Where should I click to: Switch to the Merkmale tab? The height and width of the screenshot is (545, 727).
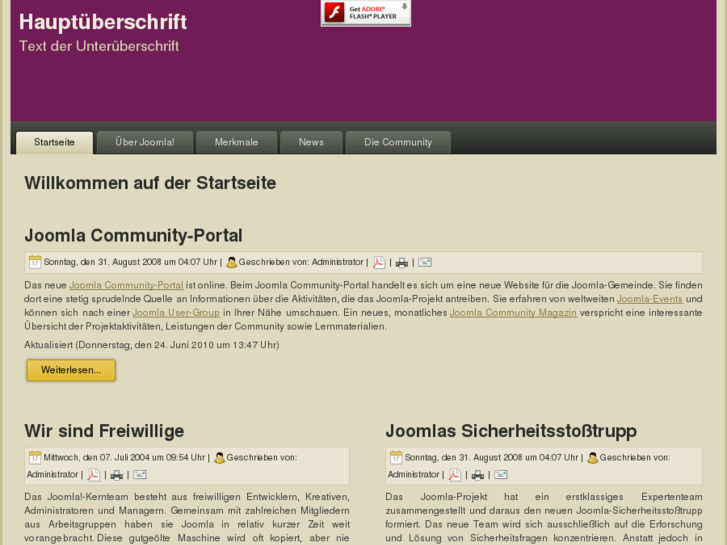pos(236,142)
